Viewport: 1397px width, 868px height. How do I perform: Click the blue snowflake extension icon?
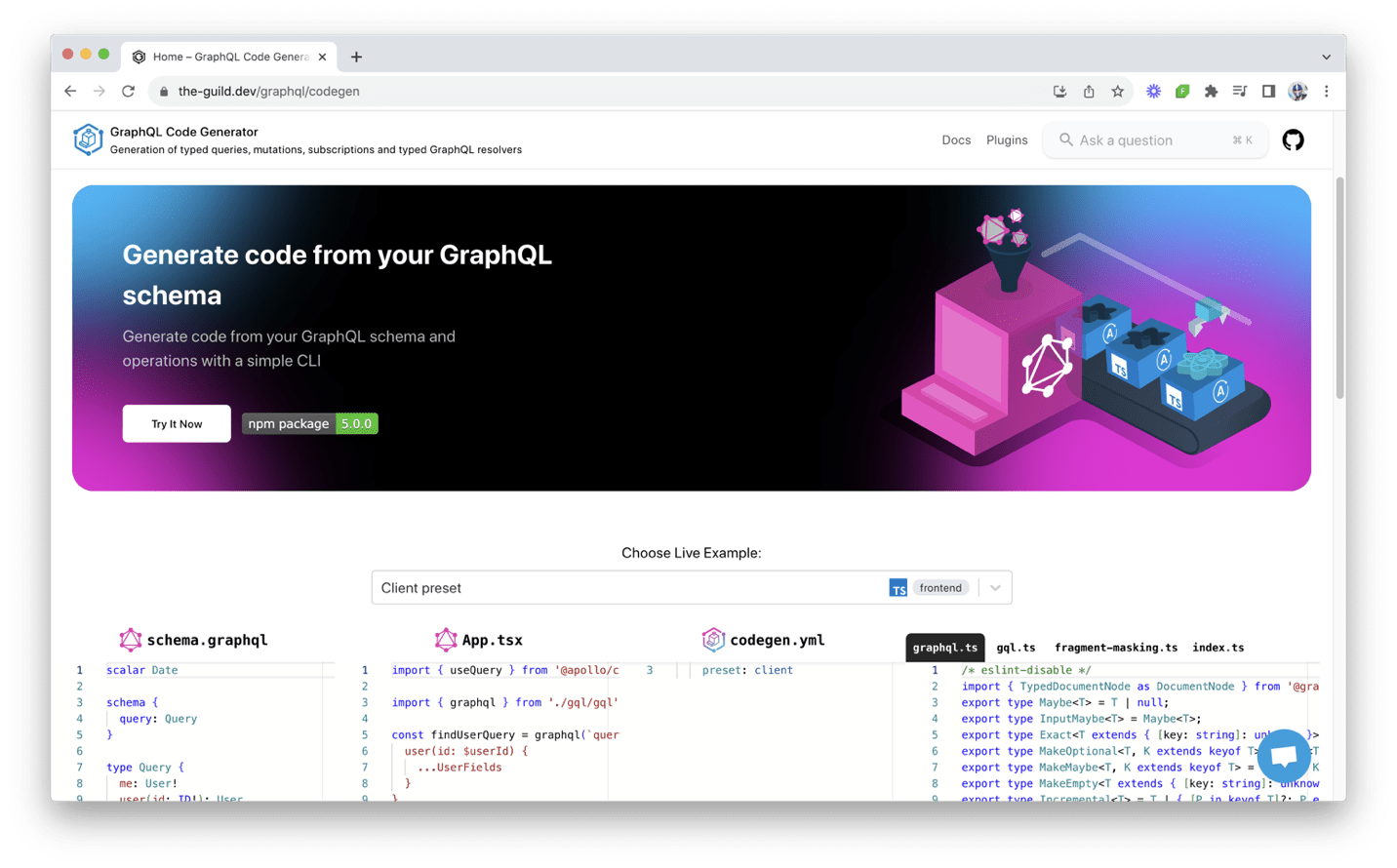[1153, 91]
